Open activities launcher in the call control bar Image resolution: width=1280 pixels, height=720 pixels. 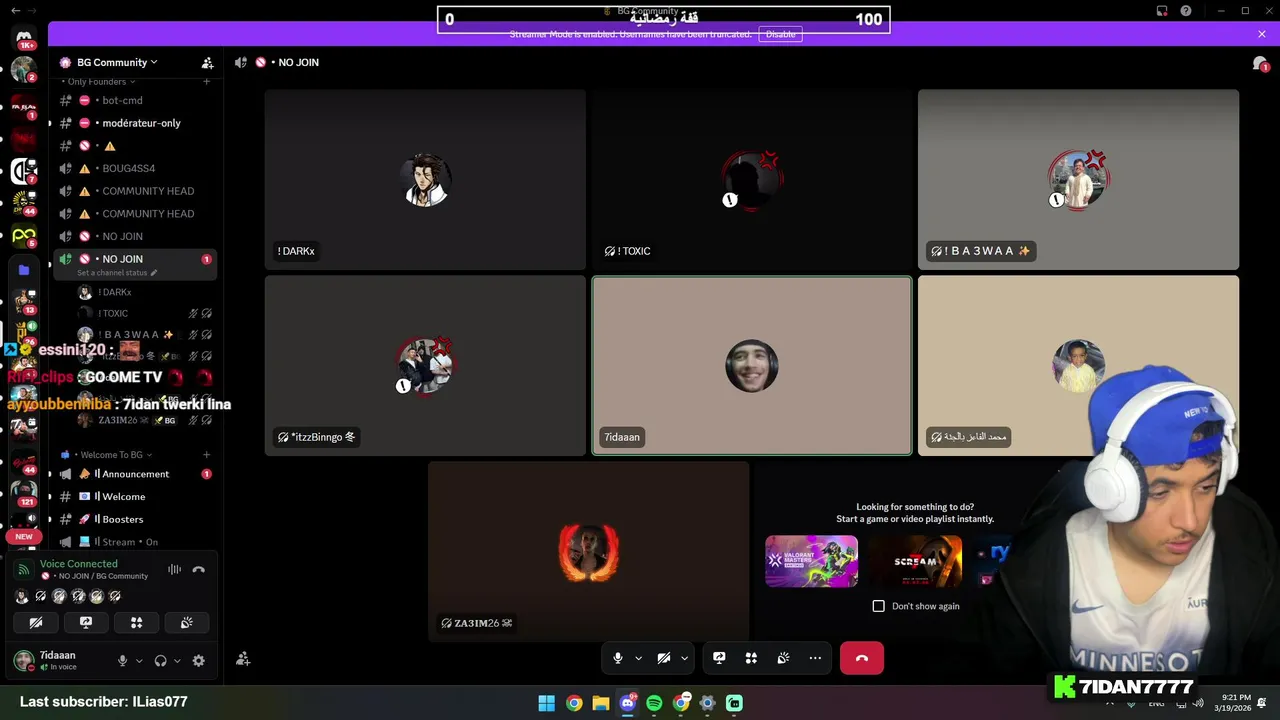pyautogui.click(x=751, y=658)
